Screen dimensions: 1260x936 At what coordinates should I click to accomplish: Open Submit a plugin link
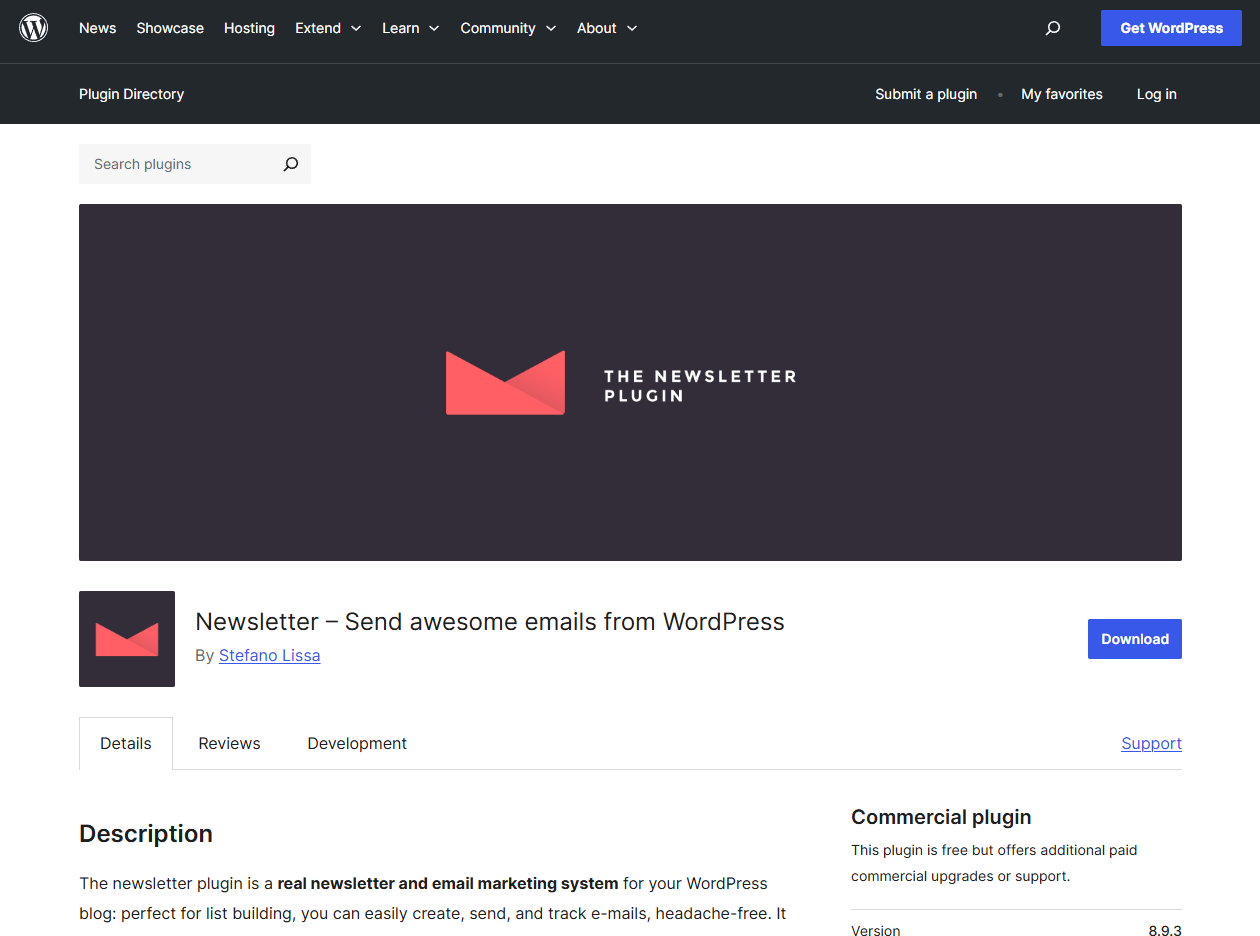[x=926, y=94]
